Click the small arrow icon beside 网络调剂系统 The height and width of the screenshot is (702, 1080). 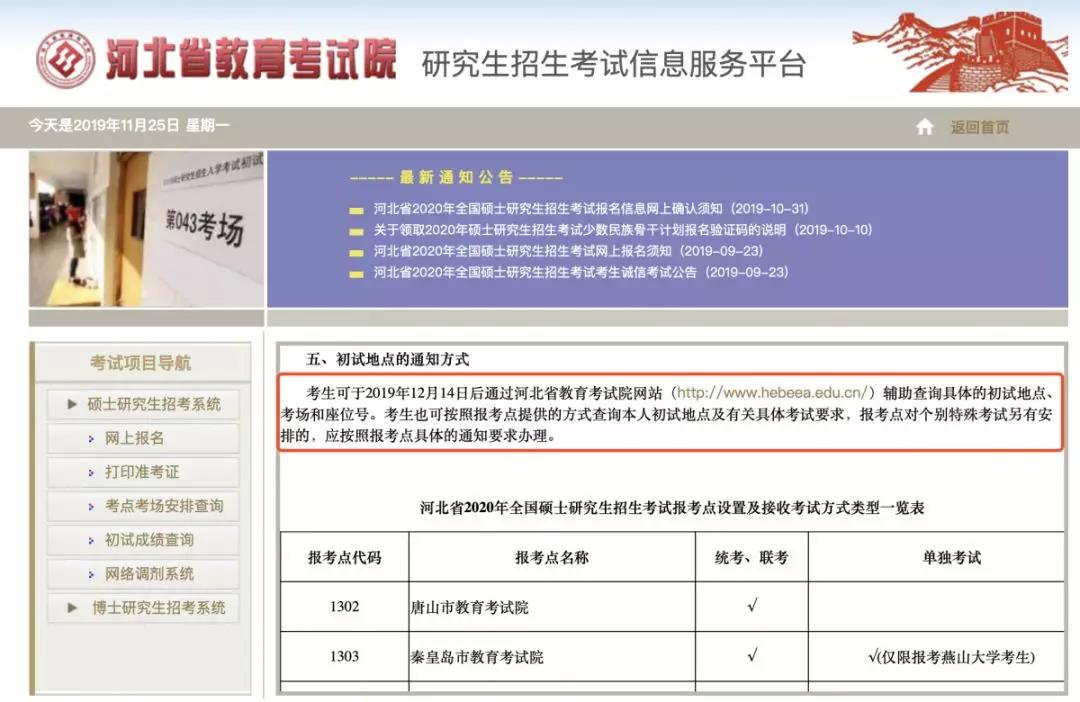tap(91, 575)
